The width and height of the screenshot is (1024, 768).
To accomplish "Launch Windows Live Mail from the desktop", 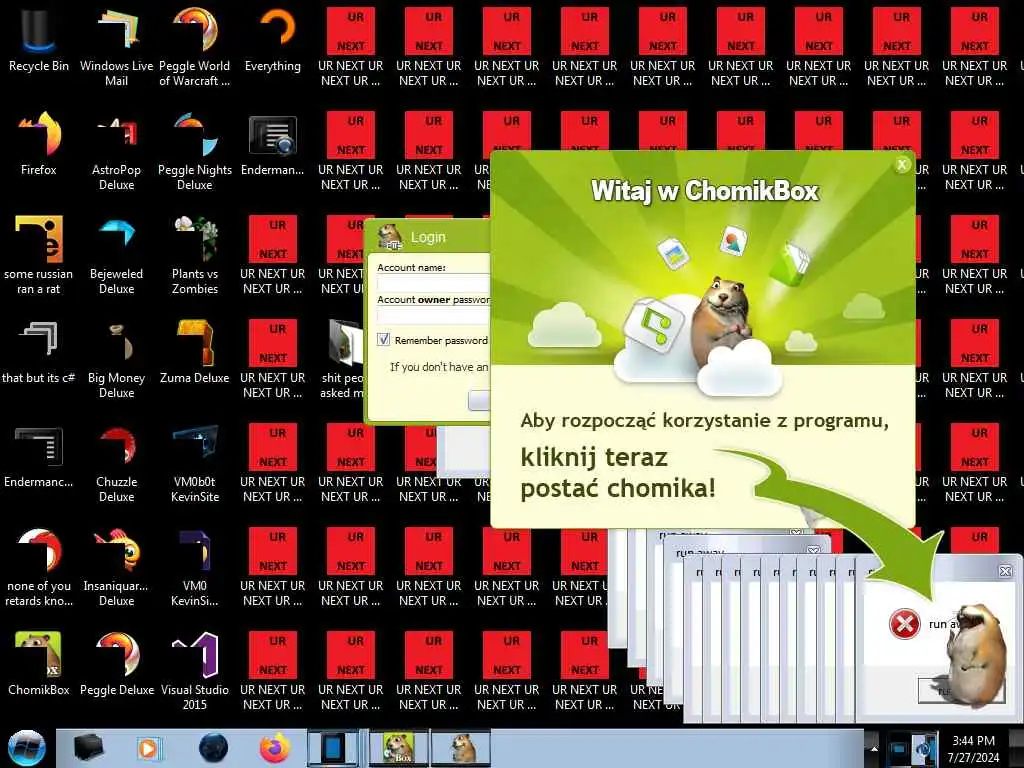I will [x=116, y=47].
